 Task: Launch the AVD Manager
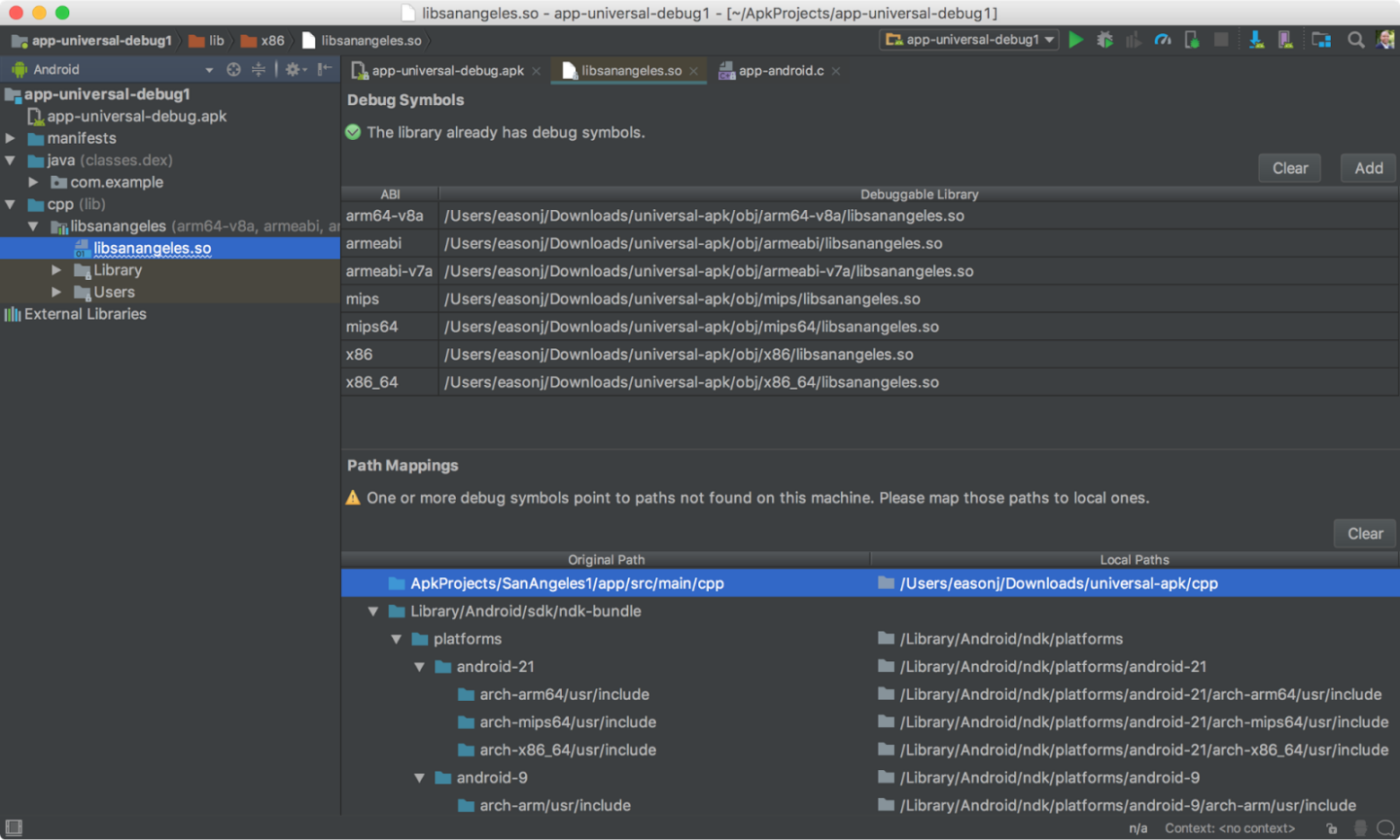[x=1284, y=41]
